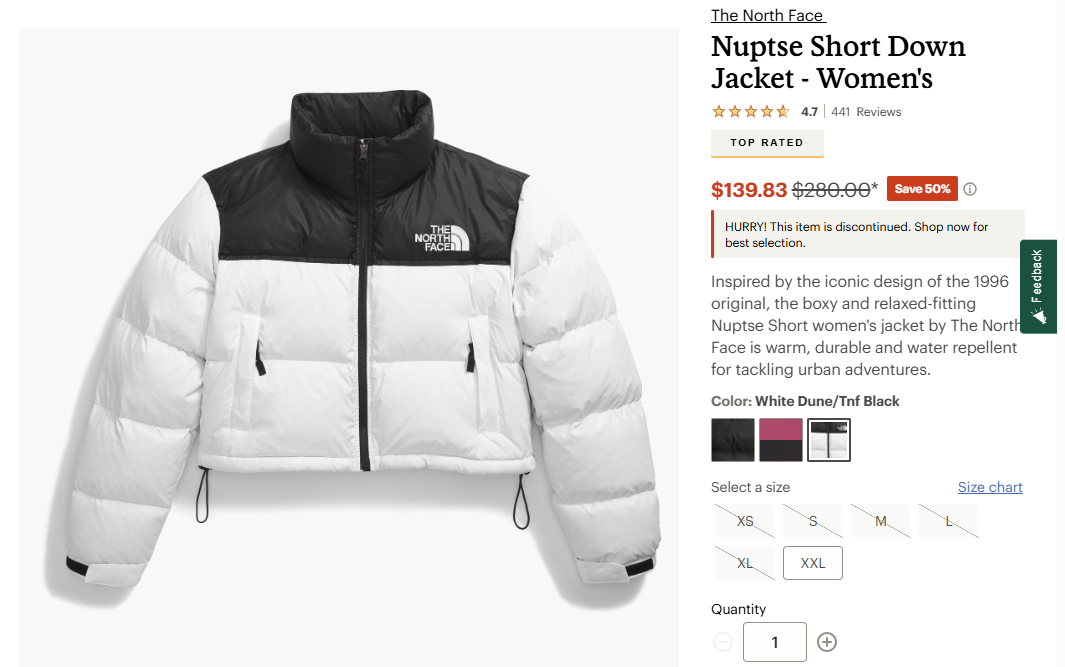
Task: Select the black color swatch
Action: 733,440
